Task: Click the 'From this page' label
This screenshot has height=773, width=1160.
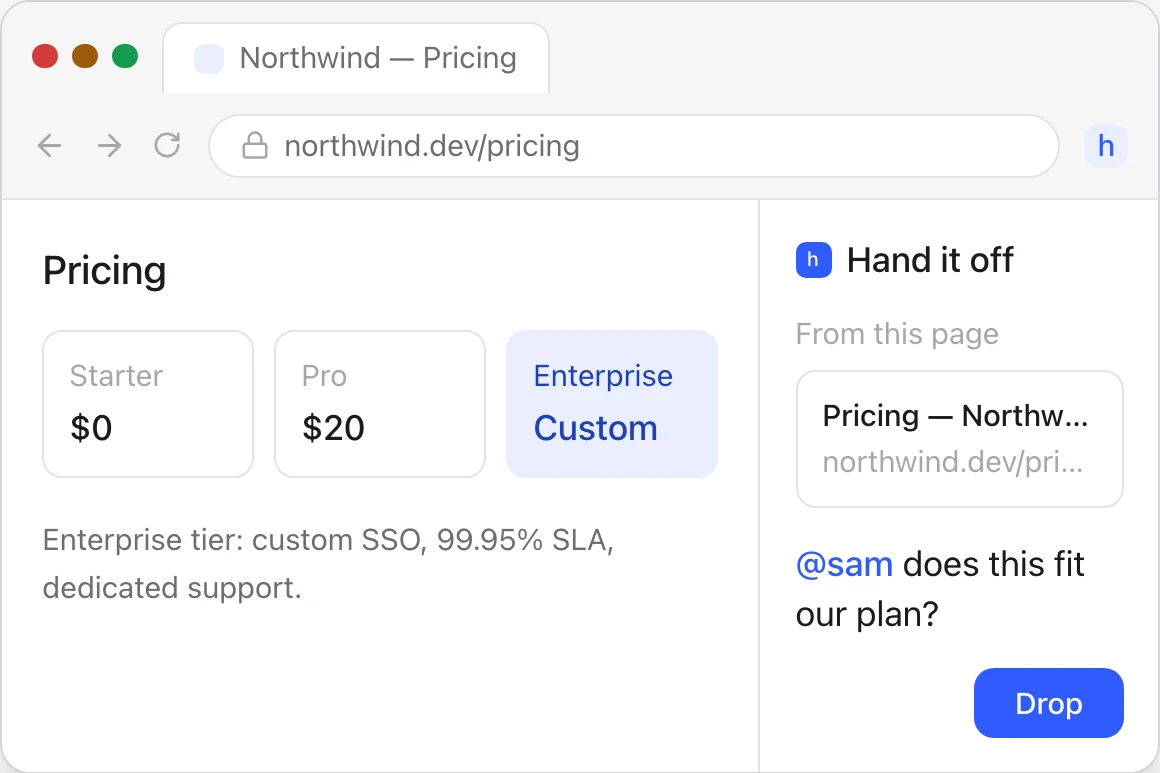Action: click(x=897, y=334)
